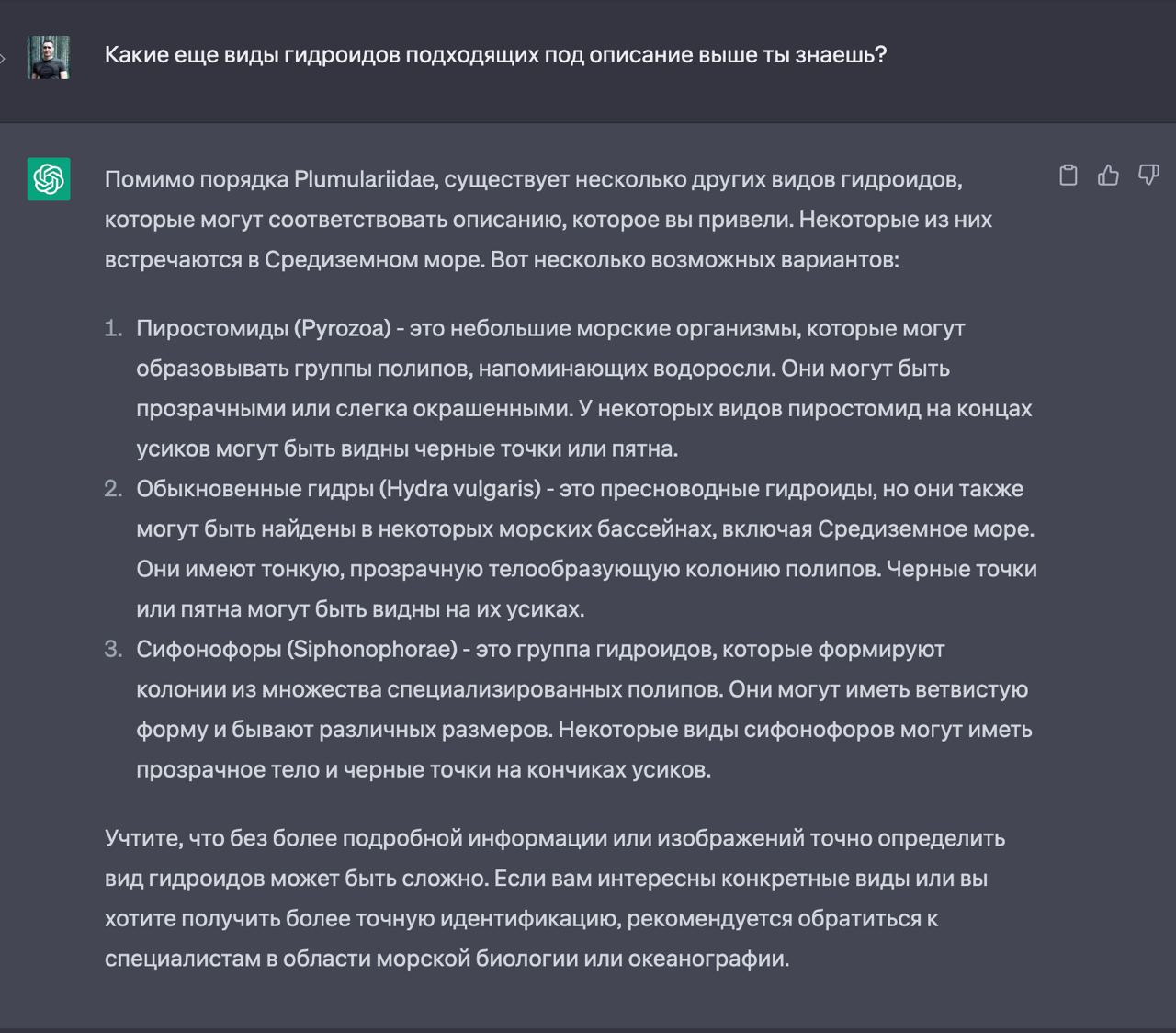The height and width of the screenshot is (1033, 1176).
Task: Click list number 2 marker
Action: click(113, 488)
